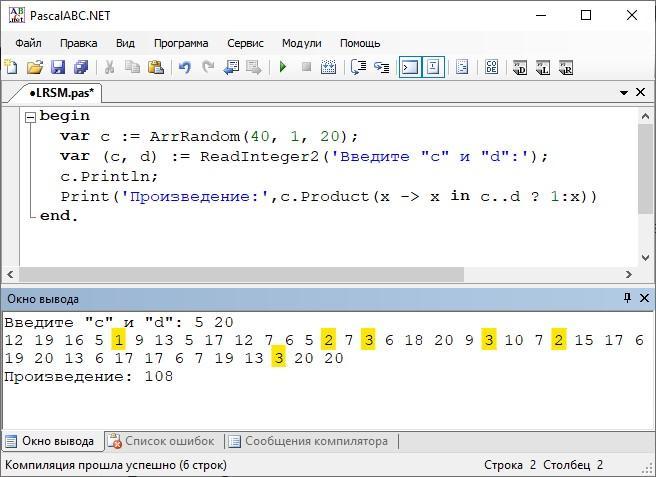
Task: Click the code formatting icon
Action: click(x=462, y=67)
